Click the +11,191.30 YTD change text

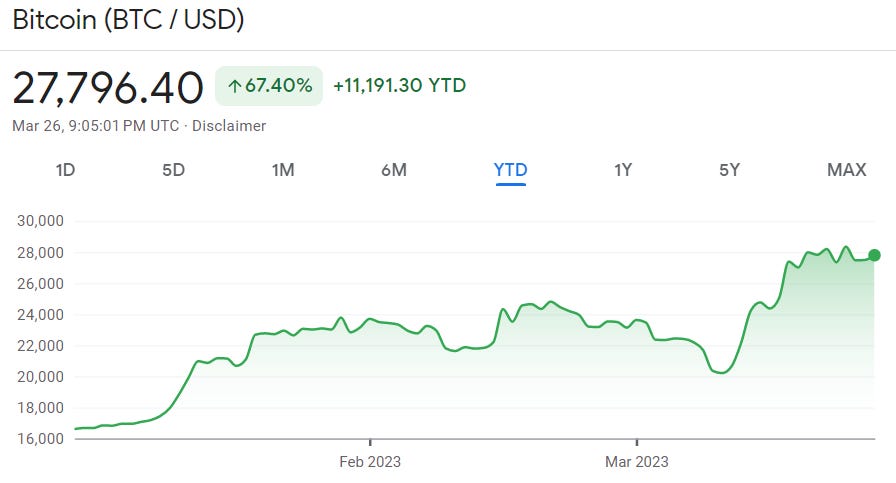pyautogui.click(x=399, y=86)
